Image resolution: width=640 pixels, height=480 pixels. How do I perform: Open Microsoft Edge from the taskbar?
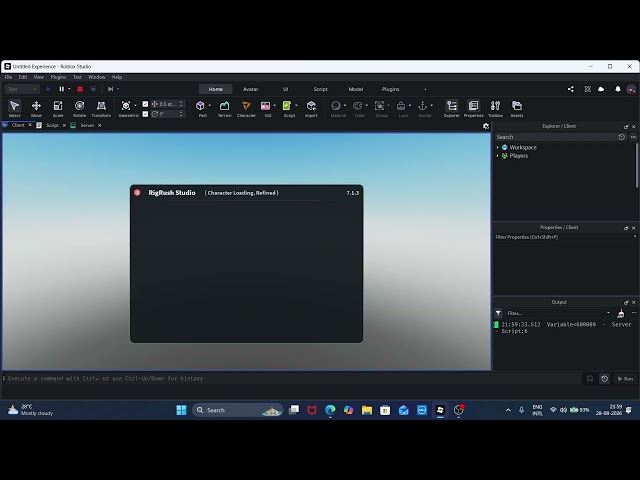(330, 410)
